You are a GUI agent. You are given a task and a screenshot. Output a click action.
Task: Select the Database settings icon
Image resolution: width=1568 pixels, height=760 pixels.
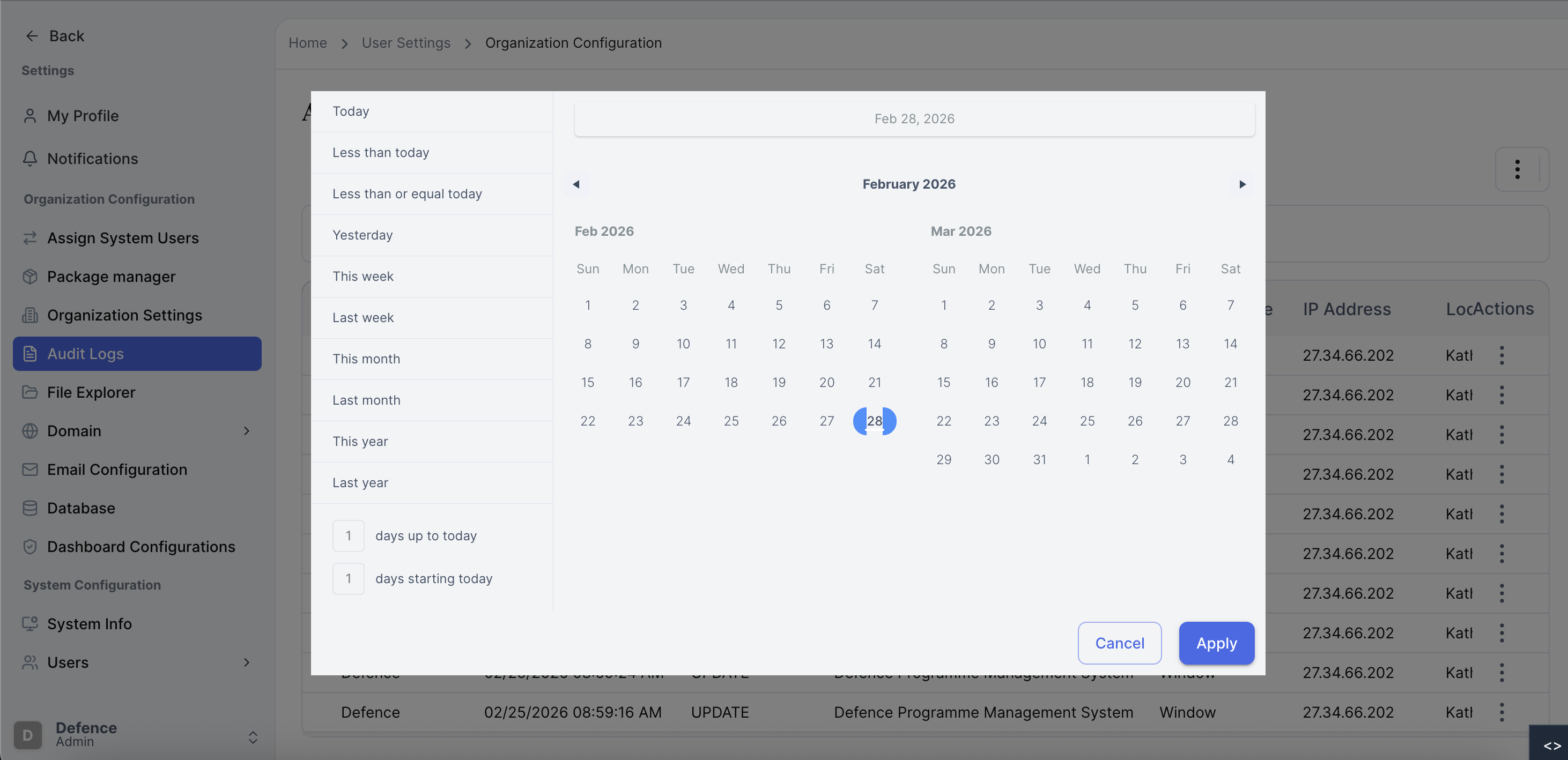tap(31, 508)
